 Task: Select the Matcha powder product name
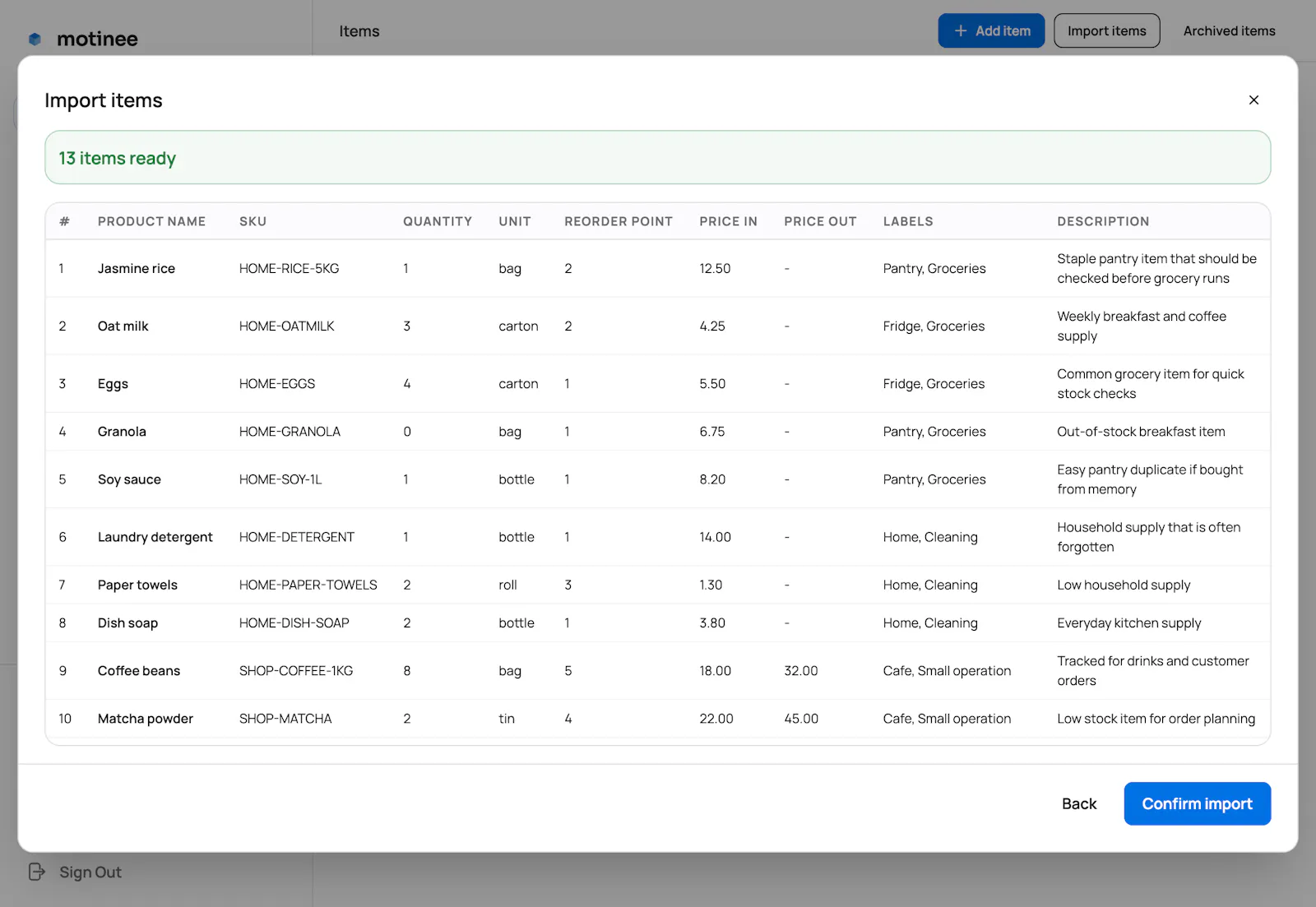[146, 719]
